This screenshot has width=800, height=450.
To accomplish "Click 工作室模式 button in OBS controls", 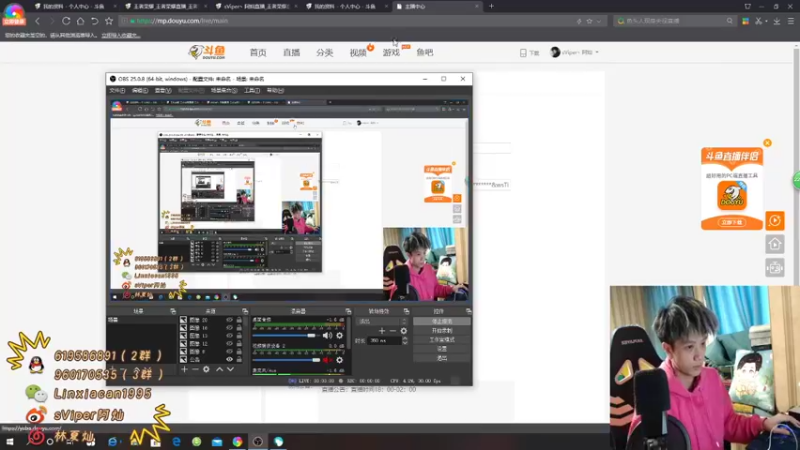I will tap(442, 340).
